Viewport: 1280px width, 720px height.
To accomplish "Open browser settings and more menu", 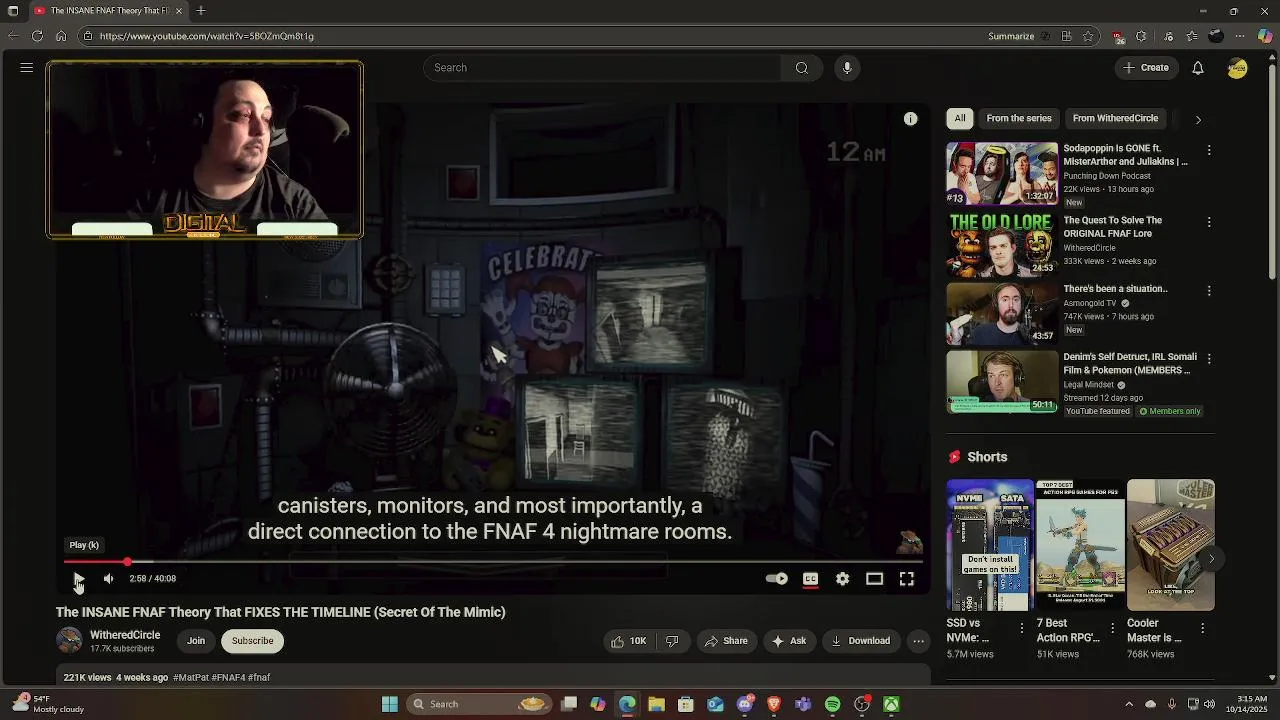I will click(x=1241, y=36).
